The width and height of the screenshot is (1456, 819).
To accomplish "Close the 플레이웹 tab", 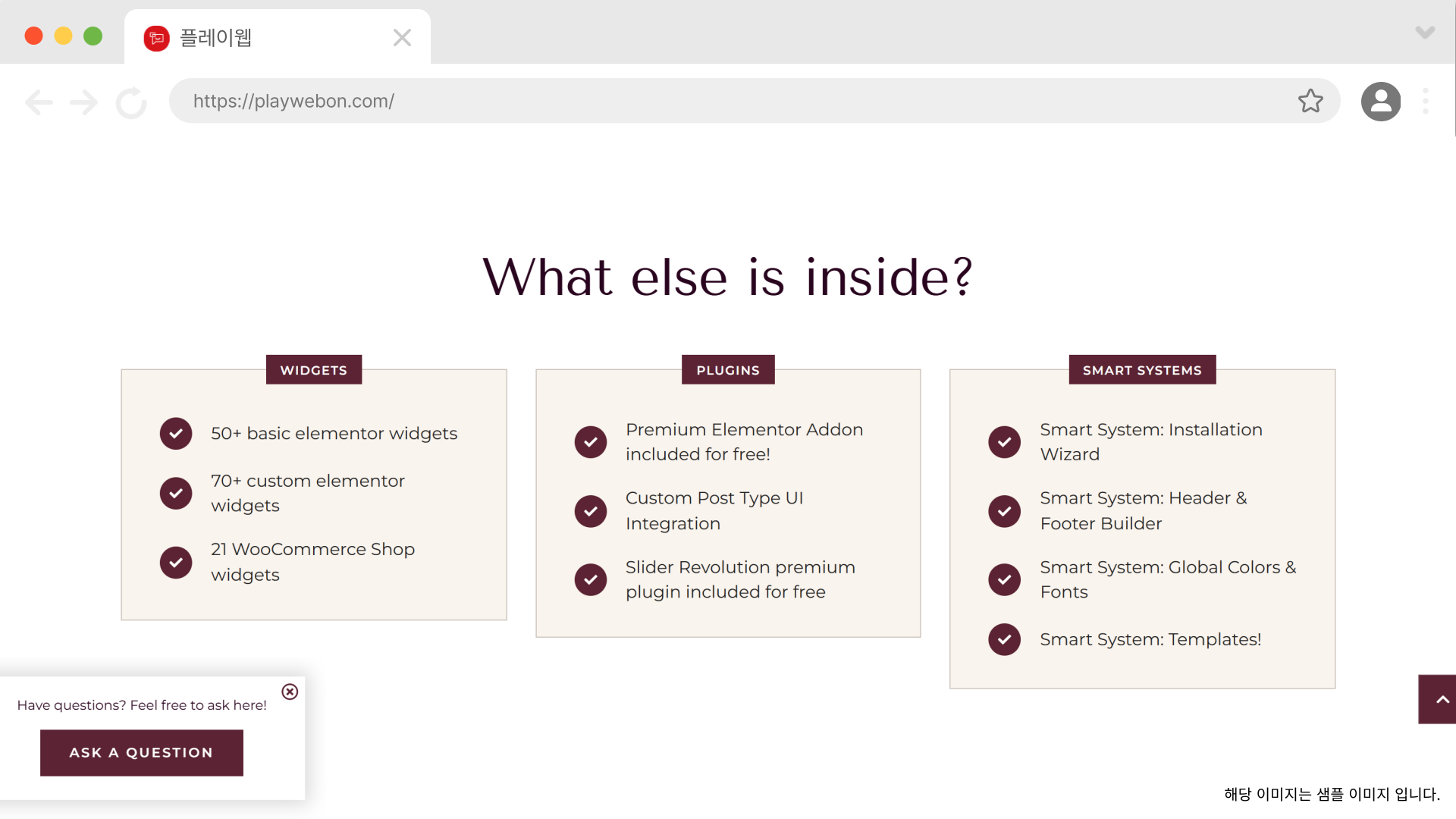I will [402, 38].
